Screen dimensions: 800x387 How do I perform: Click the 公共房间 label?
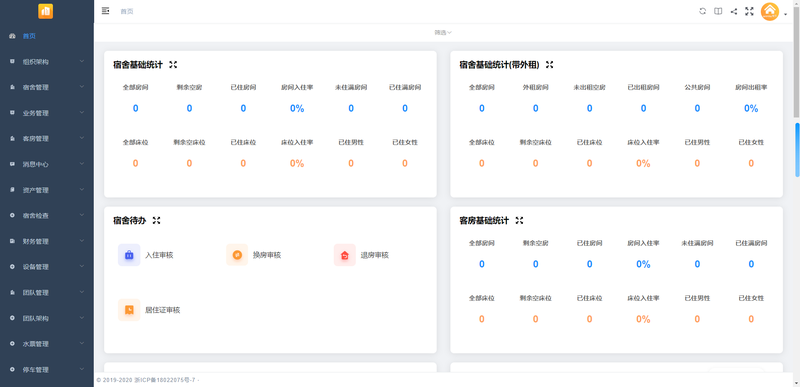click(697, 87)
